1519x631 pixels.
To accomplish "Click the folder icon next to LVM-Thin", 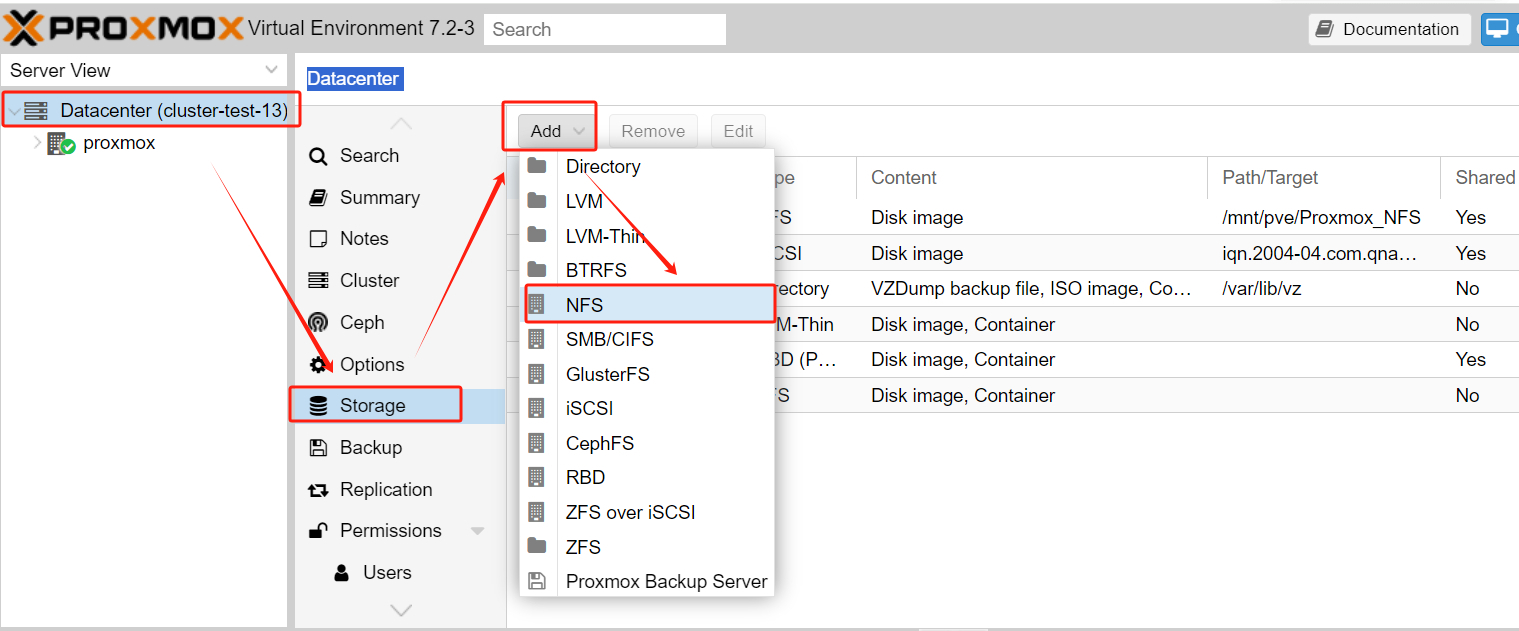I will [x=537, y=235].
